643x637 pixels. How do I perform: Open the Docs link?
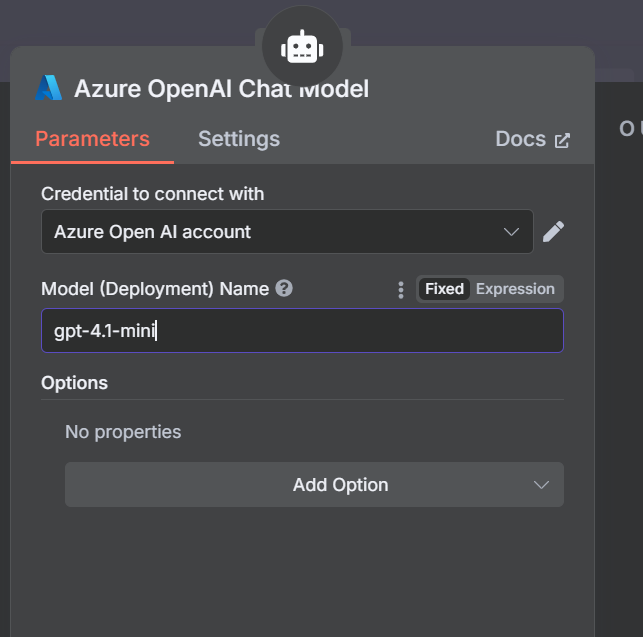click(x=520, y=139)
